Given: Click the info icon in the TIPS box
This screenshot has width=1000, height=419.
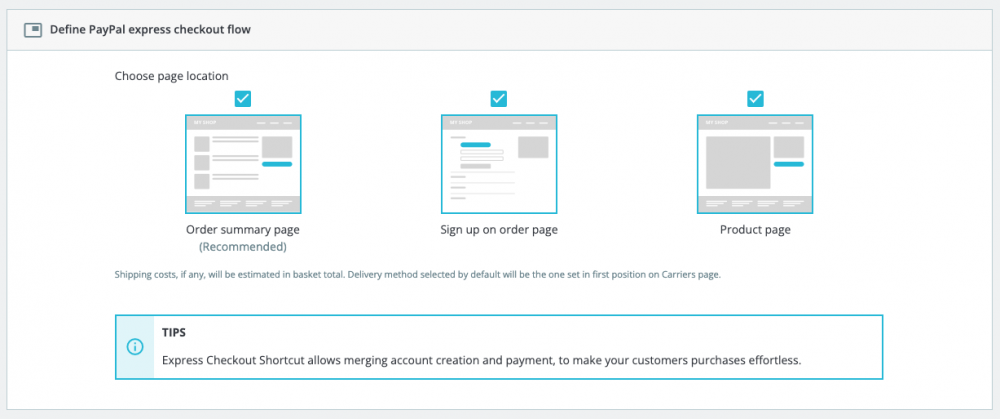Looking at the screenshot, I should tap(135, 347).
